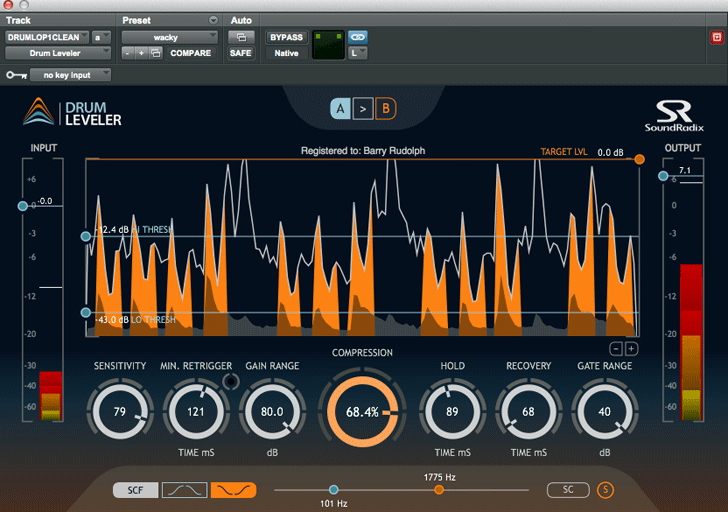Click the 101 Hz filter handle
The width and height of the screenshot is (728, 512).
pos(333,490)
